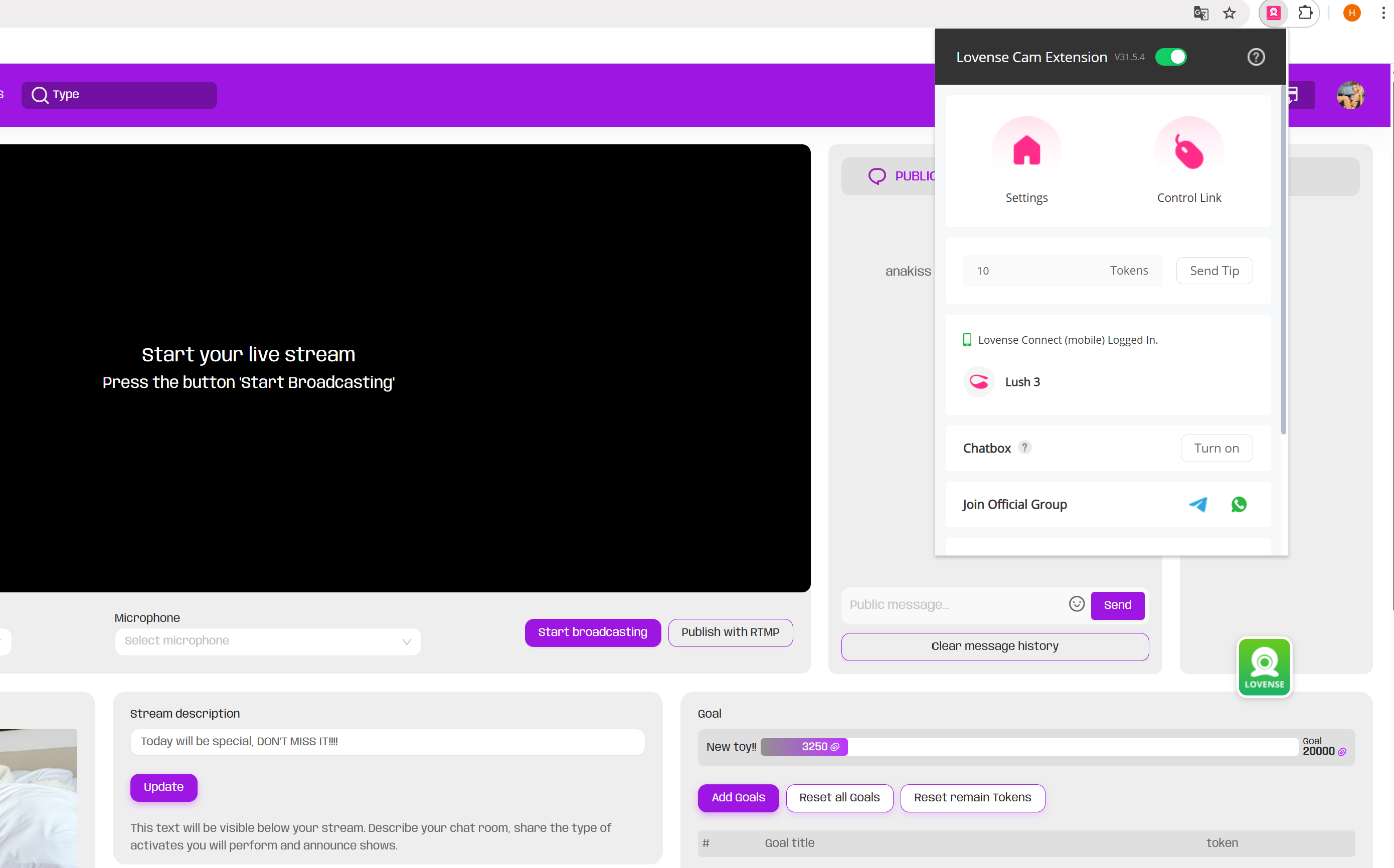Click the Lush 3 toy icon
This screenshot has width=1394, height=868.
pyautogui.click(x=979, y=382)
